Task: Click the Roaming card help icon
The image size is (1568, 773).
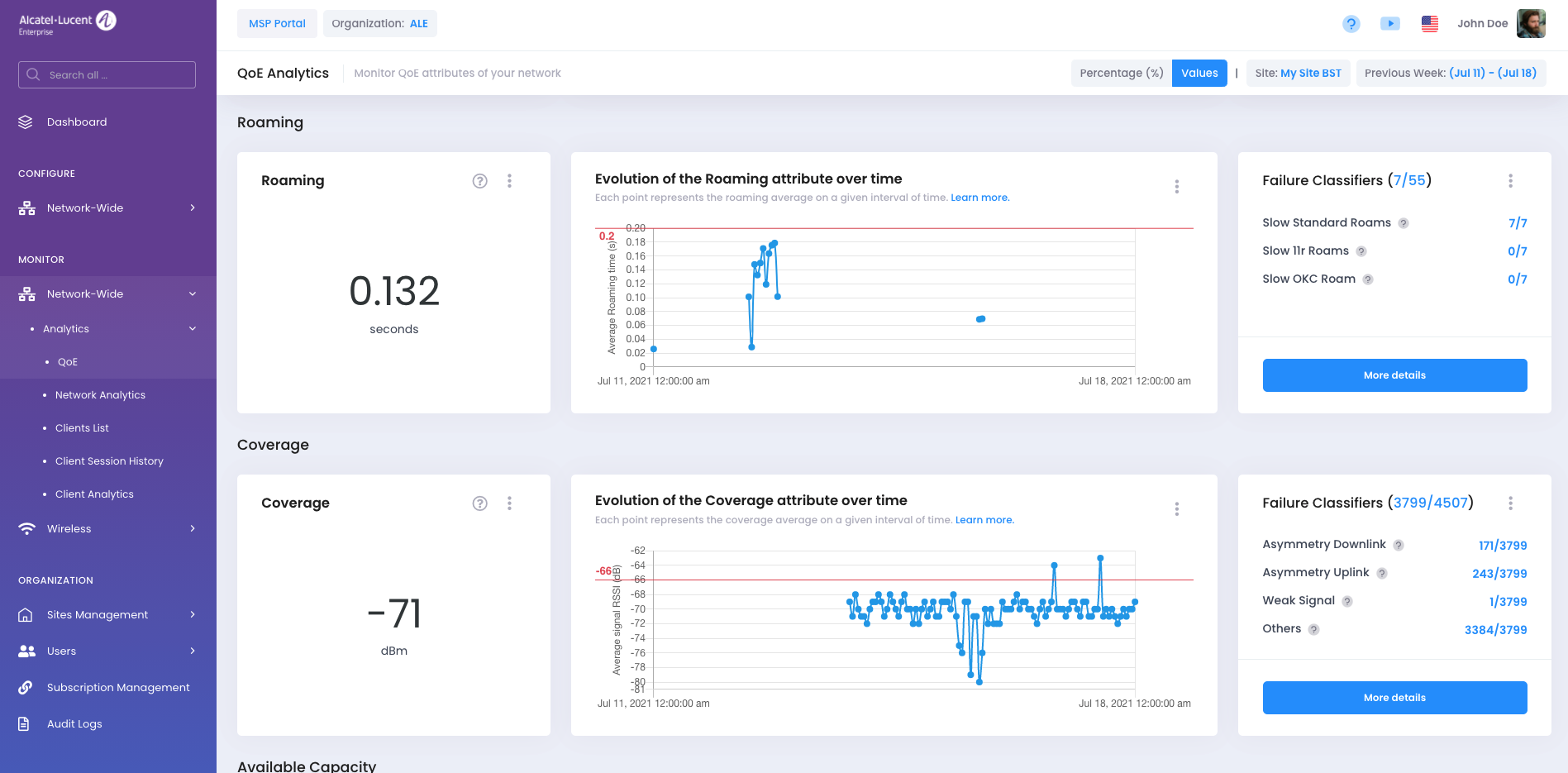Action: pos(479,181)
